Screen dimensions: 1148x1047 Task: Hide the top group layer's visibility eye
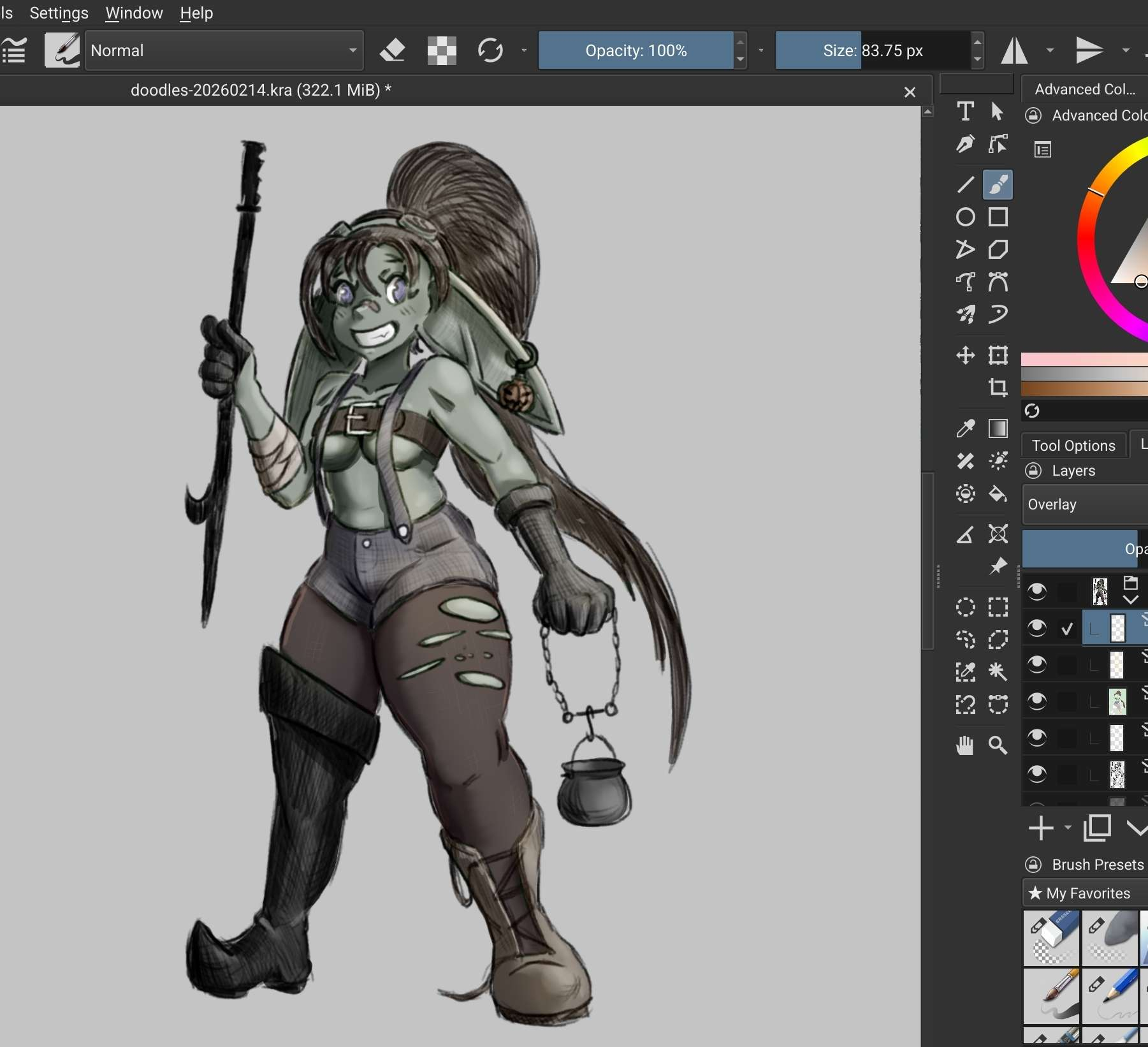1037,592
